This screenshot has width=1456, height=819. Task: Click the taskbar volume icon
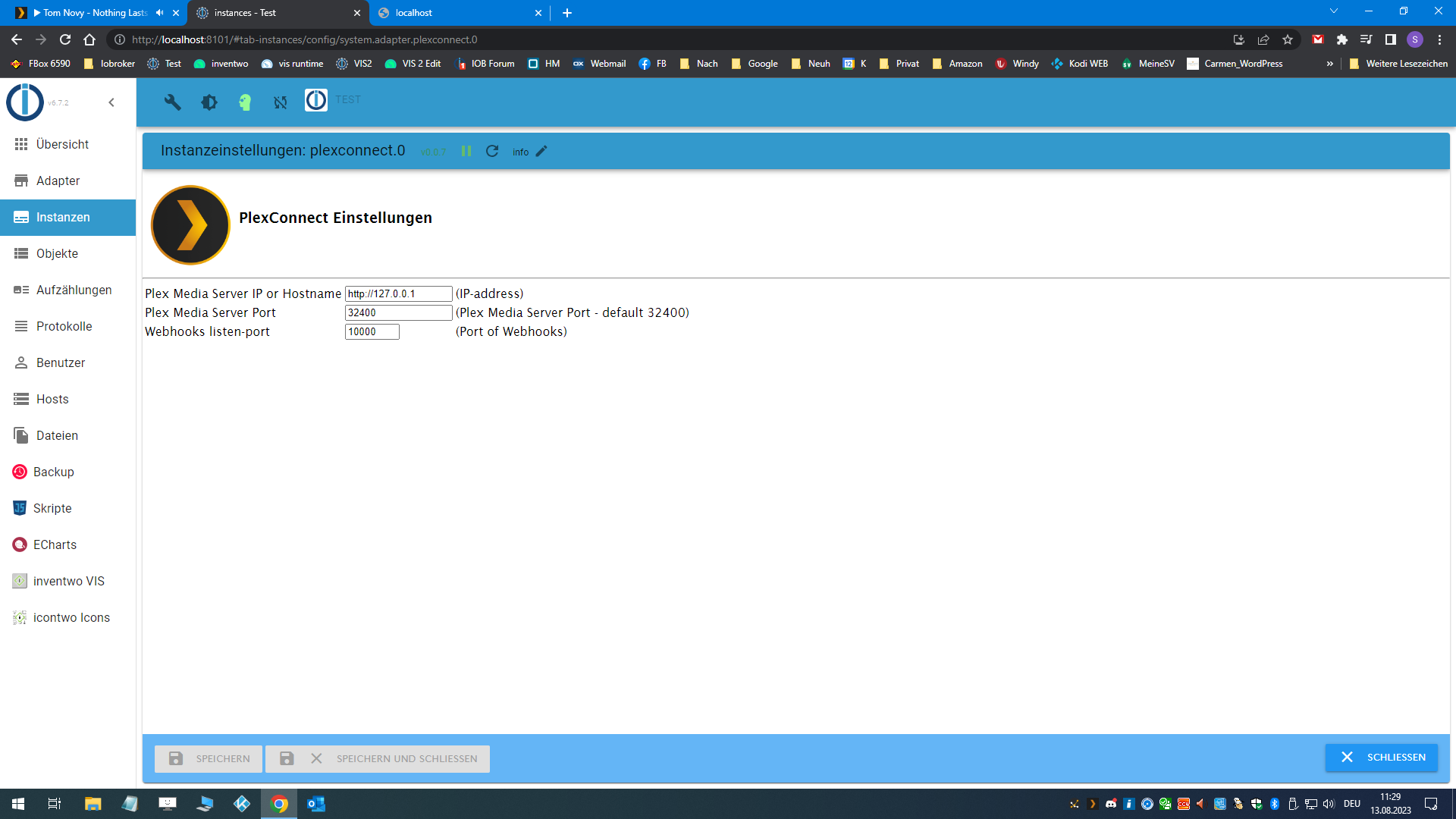1329,804
